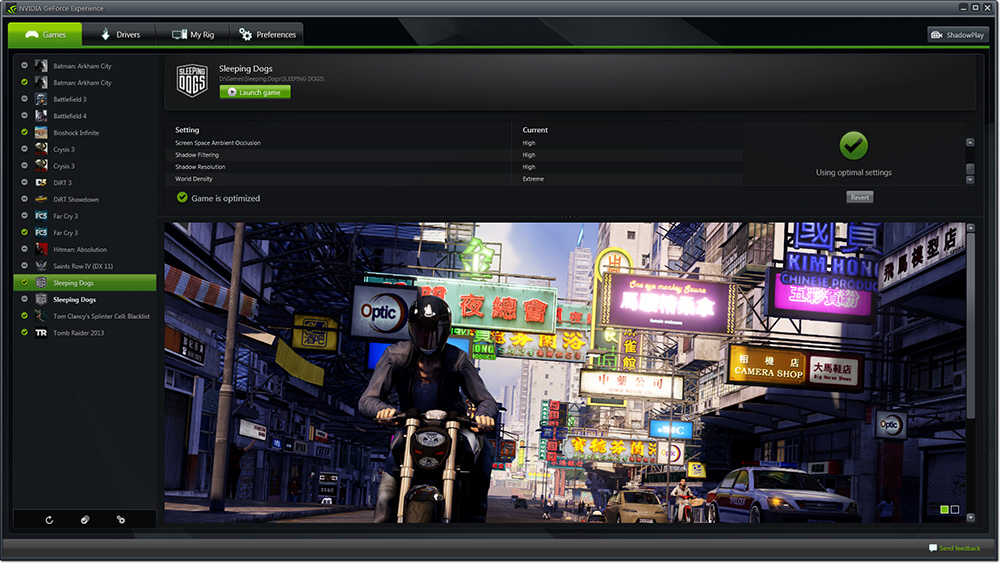Viewport: 1000px width, 563px height.
Task: Click the Send feedback link
Action: point(959,548)
